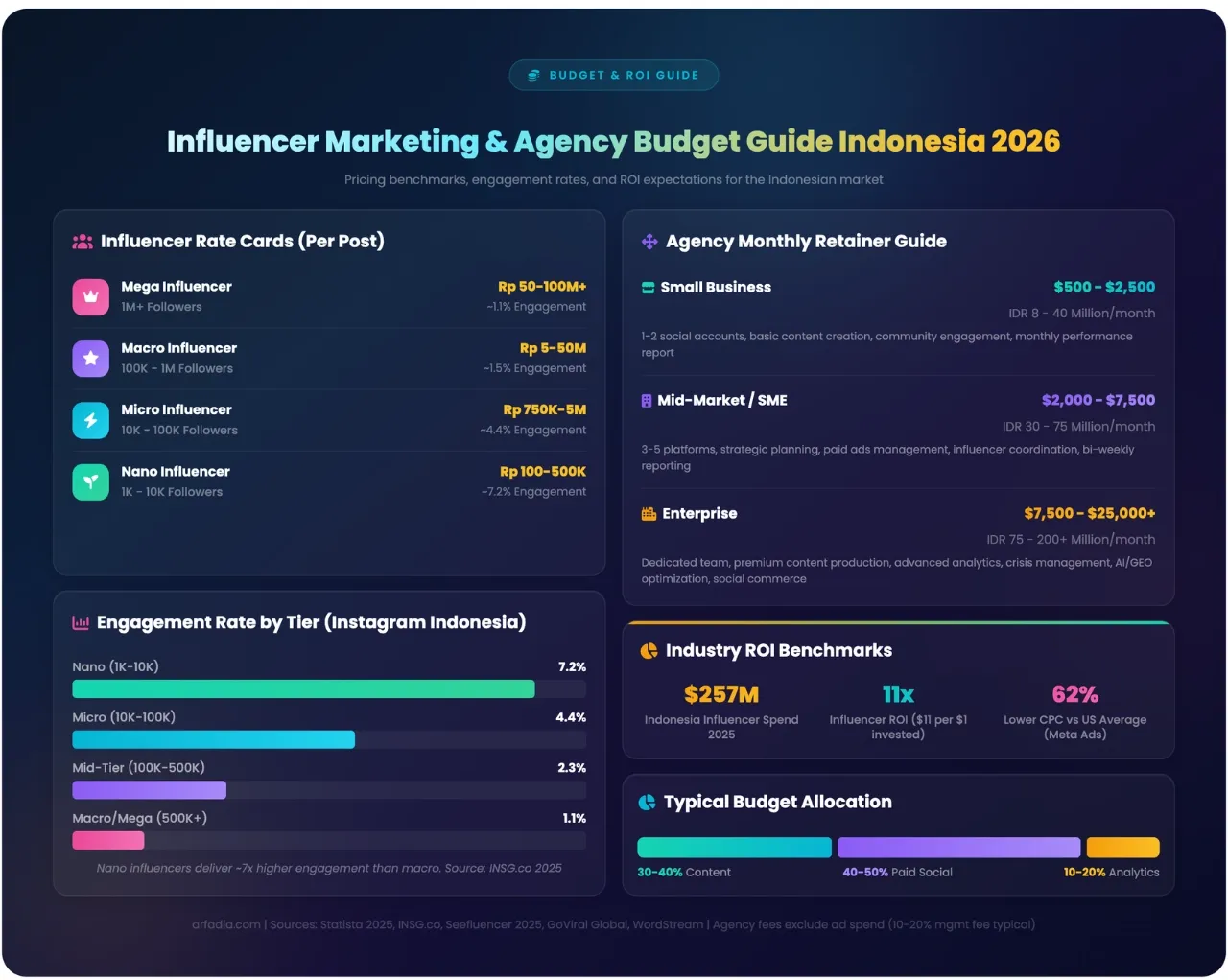The image size is (1228, 980).
Task: Click the crown icon for Mega Influencer
Action: point(90,297)
